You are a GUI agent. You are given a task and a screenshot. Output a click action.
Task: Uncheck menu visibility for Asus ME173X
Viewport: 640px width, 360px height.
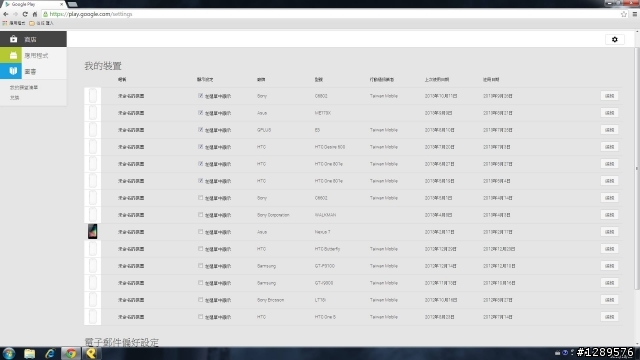coord(200,113)
